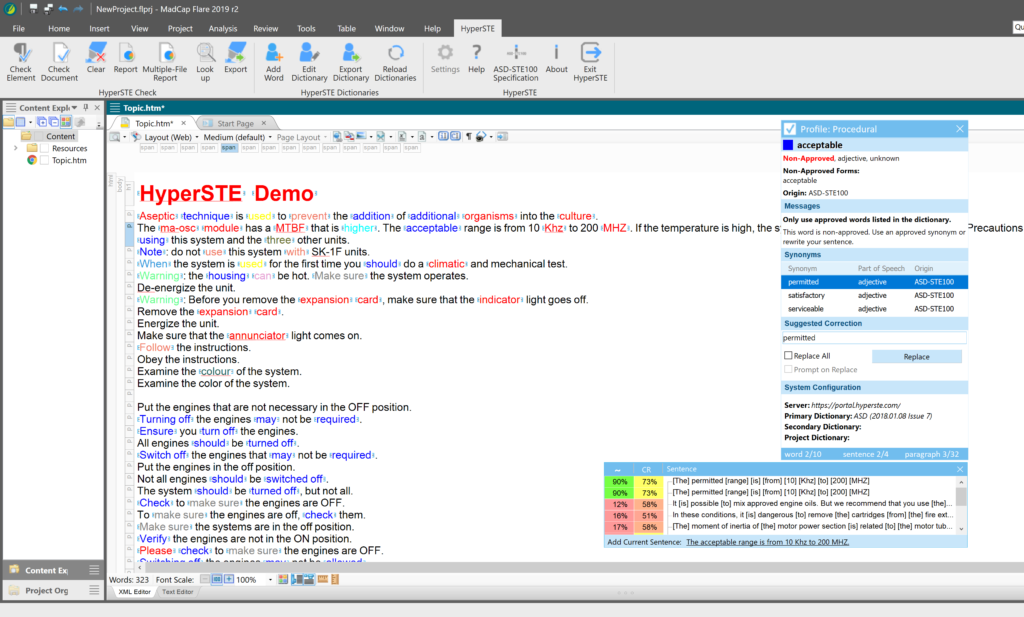The image size is (1024, 617).
Task: Open the Analysis ribbon tab
Action: [x=223, y=28]
